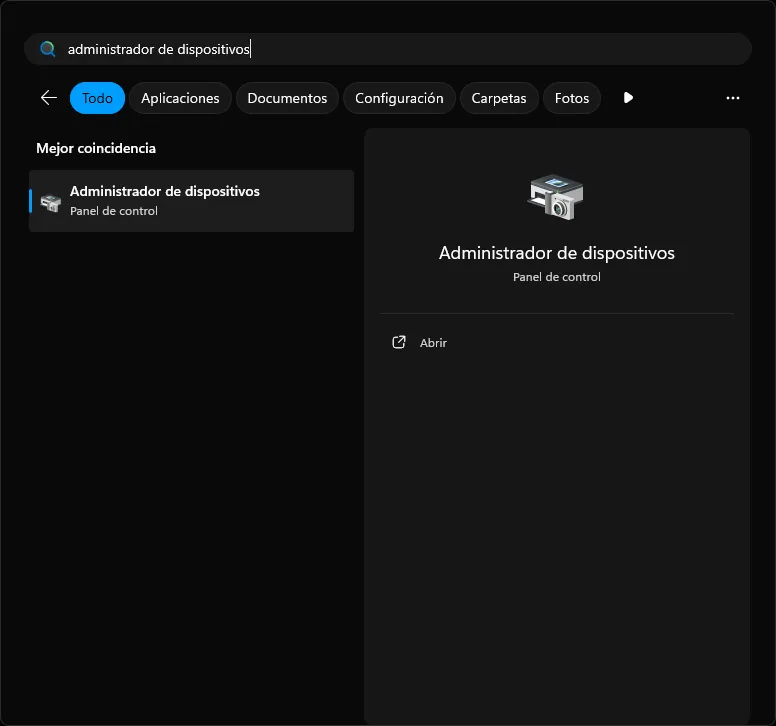The width and height of the screenshot is (776, 726).
Task: Select the Todo filter tab
Action: tap(97, 98)
